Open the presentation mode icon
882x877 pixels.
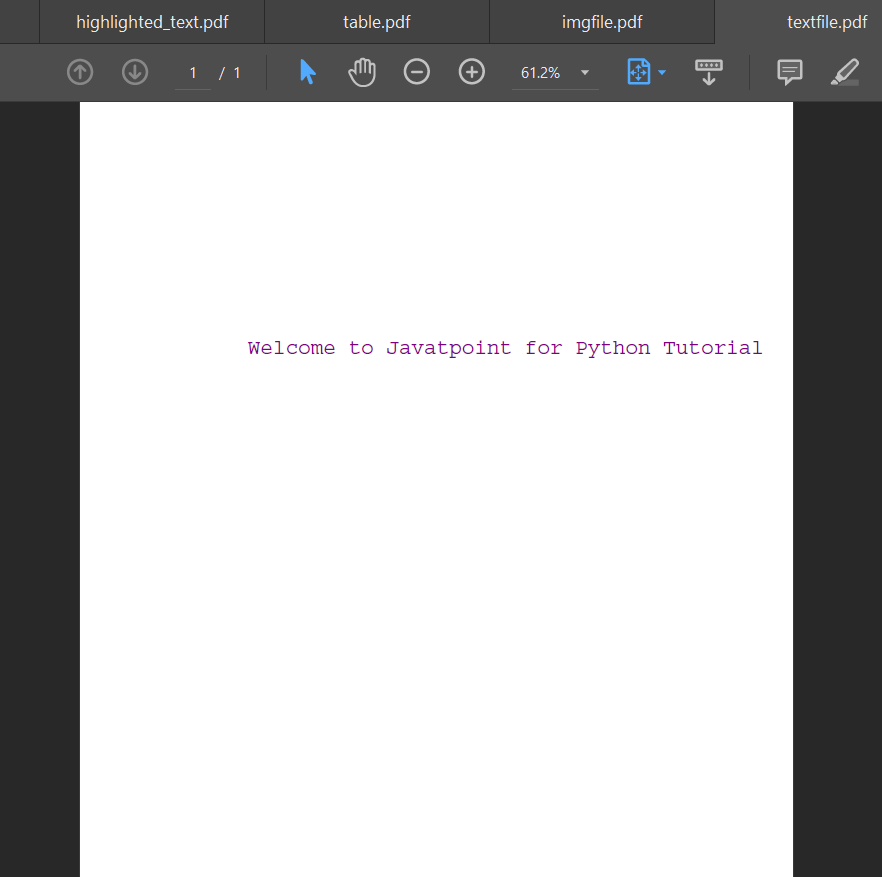[x=709, y=71]
